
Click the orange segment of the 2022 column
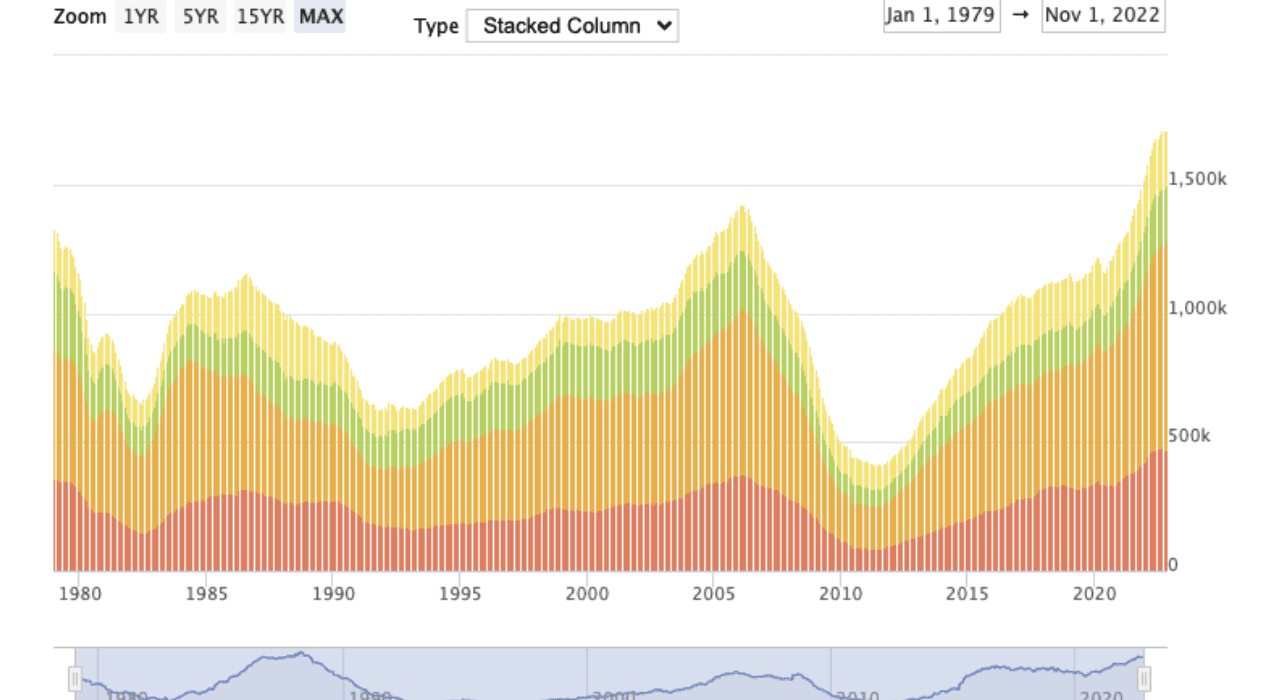1158,350
